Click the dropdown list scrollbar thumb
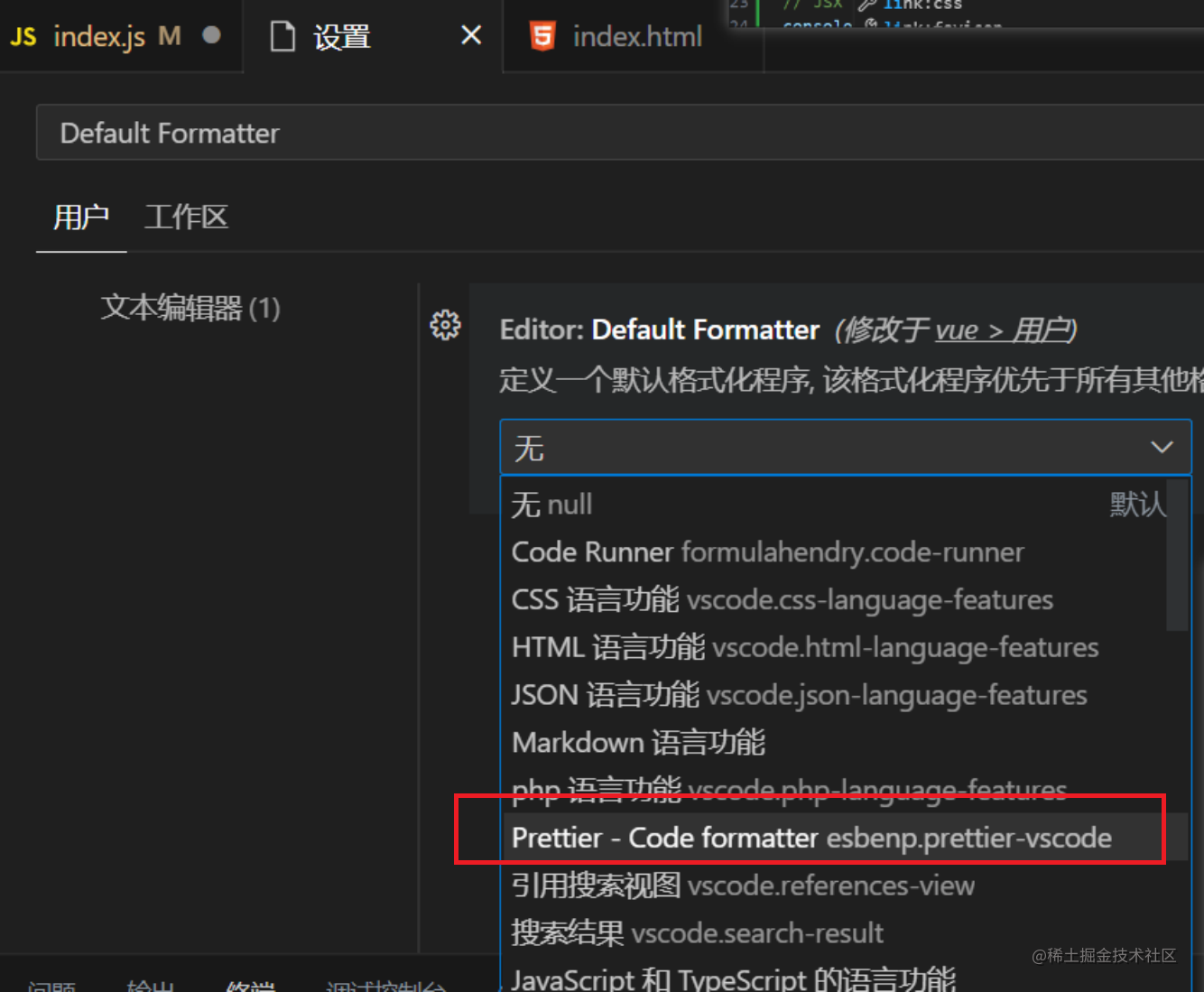Screen dimensions: 1204x992 [x=1177, y=554]
